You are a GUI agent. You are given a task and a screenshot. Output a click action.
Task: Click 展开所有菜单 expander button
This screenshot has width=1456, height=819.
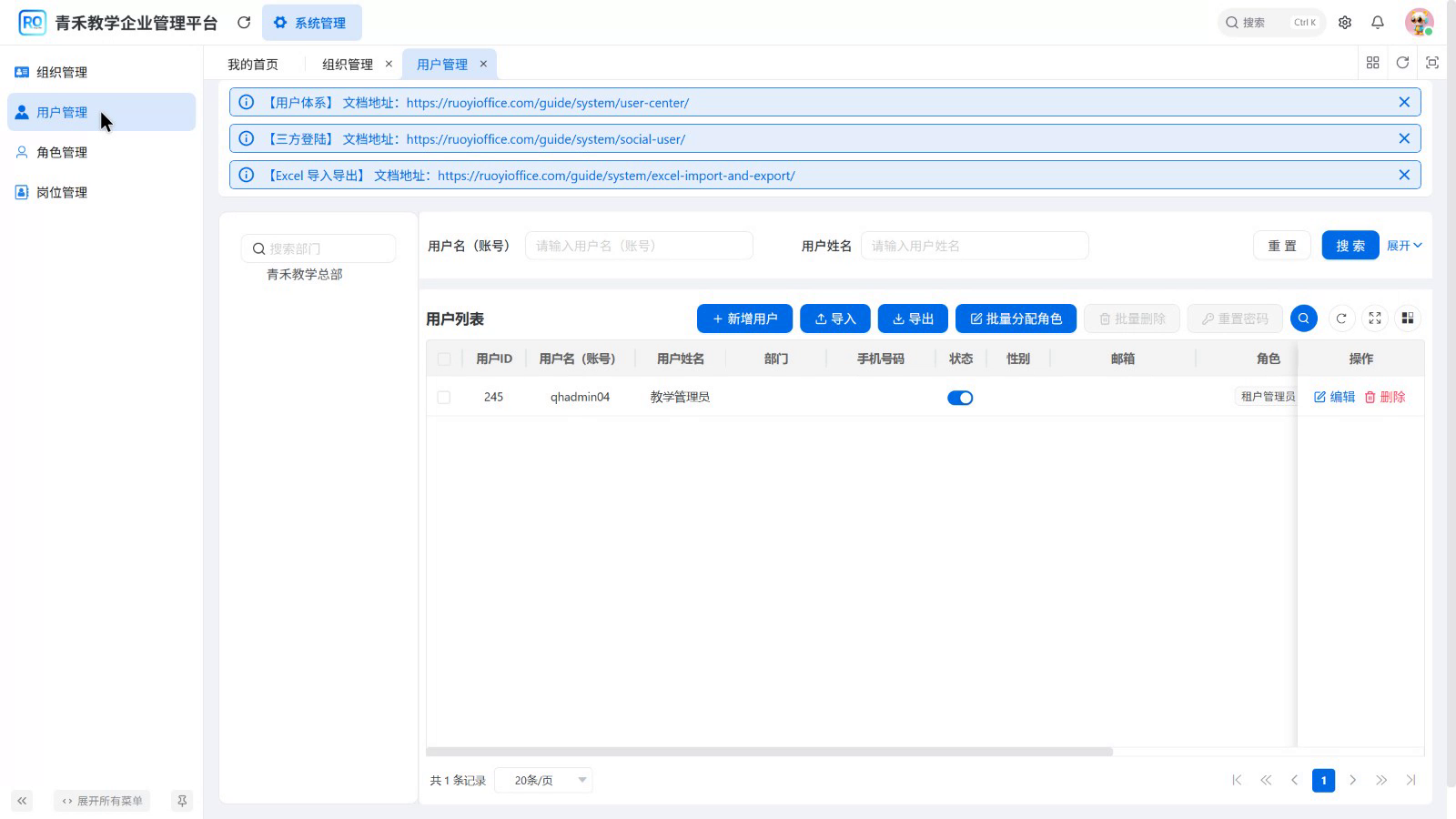[102, 801]
